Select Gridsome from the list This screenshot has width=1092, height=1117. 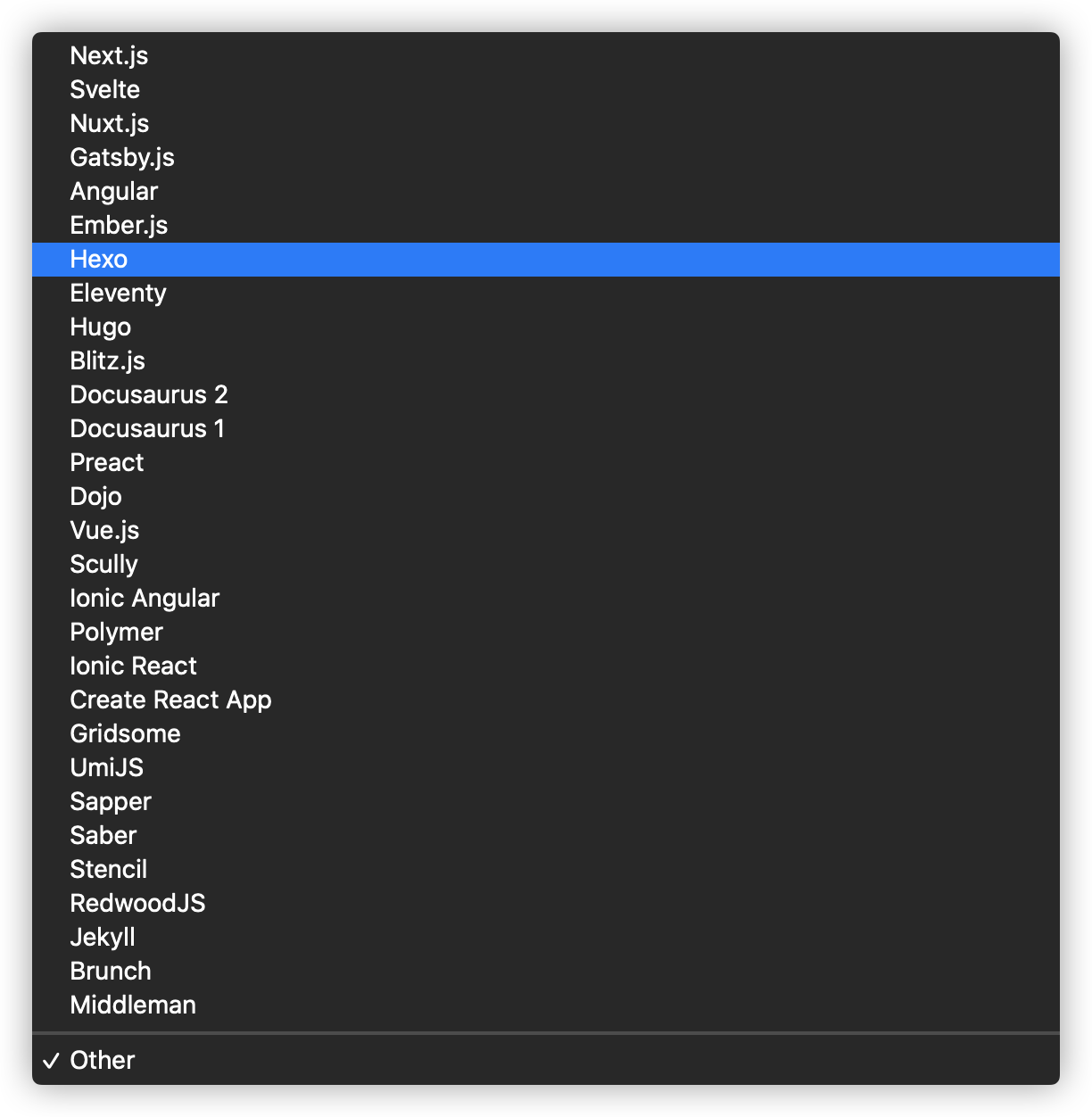125,734
